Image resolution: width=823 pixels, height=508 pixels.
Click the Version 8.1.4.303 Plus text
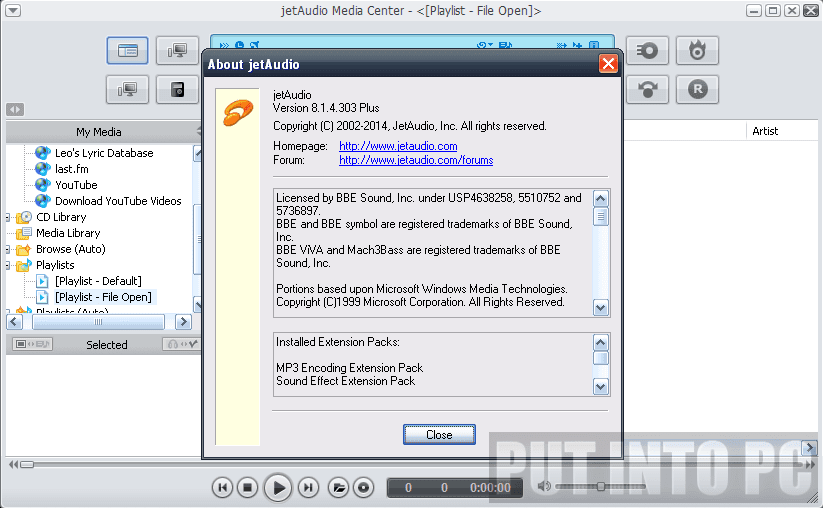326,108
